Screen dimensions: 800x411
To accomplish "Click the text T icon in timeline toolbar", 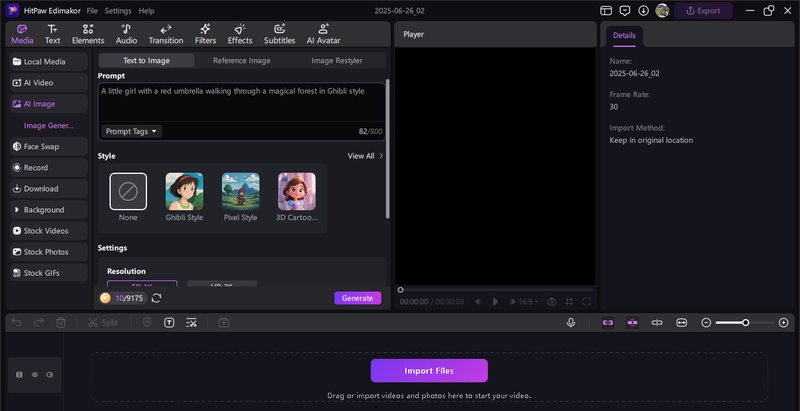I will click(x=169, y=323).
